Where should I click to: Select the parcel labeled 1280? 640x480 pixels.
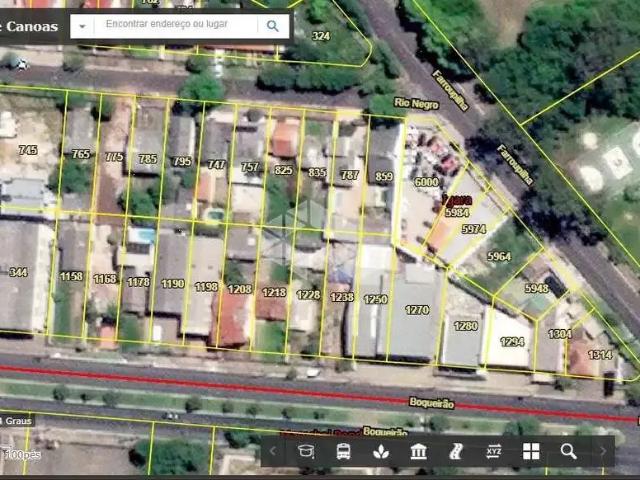465,326
